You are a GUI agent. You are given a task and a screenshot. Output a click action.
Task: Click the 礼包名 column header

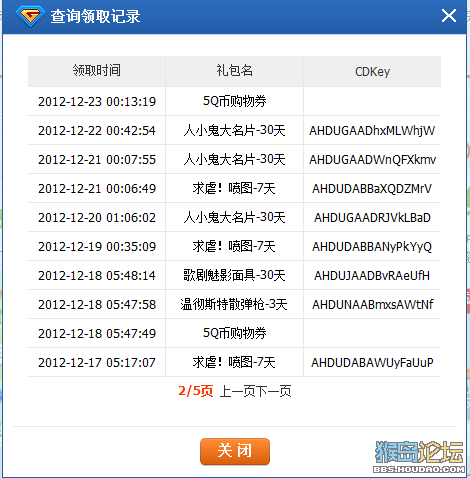coord(234,71)
